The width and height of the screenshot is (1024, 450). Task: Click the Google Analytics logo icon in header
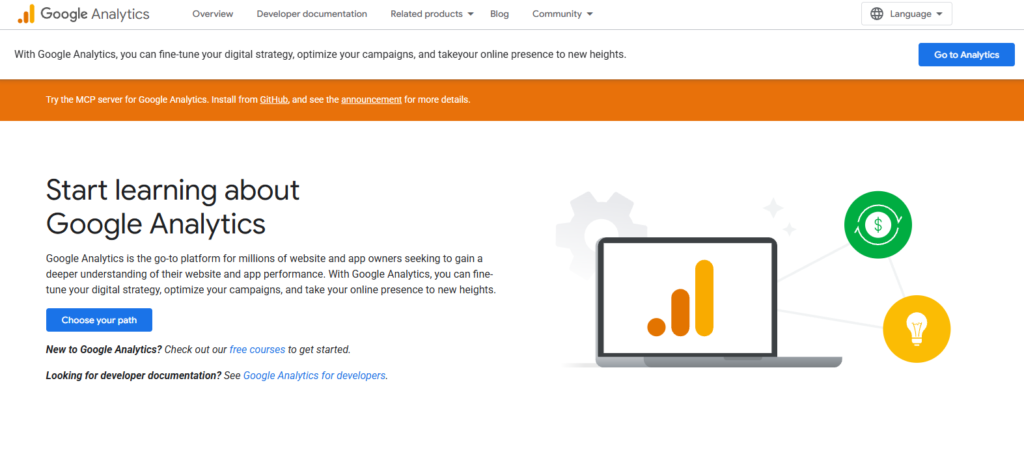[26, 14]
